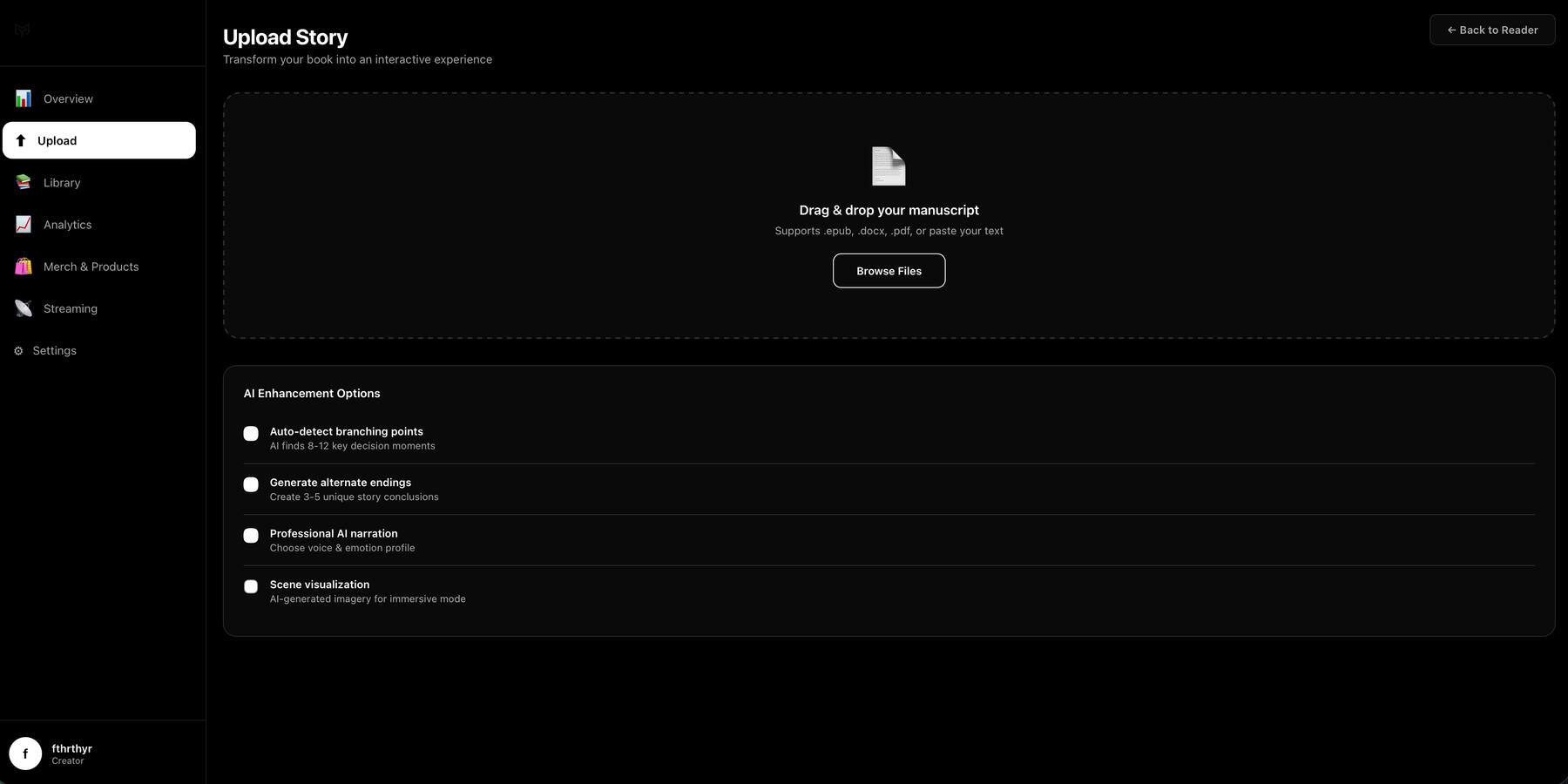Go to Merch & Products section
This screenshot has height=784, width=1568.
click(91, 267)
